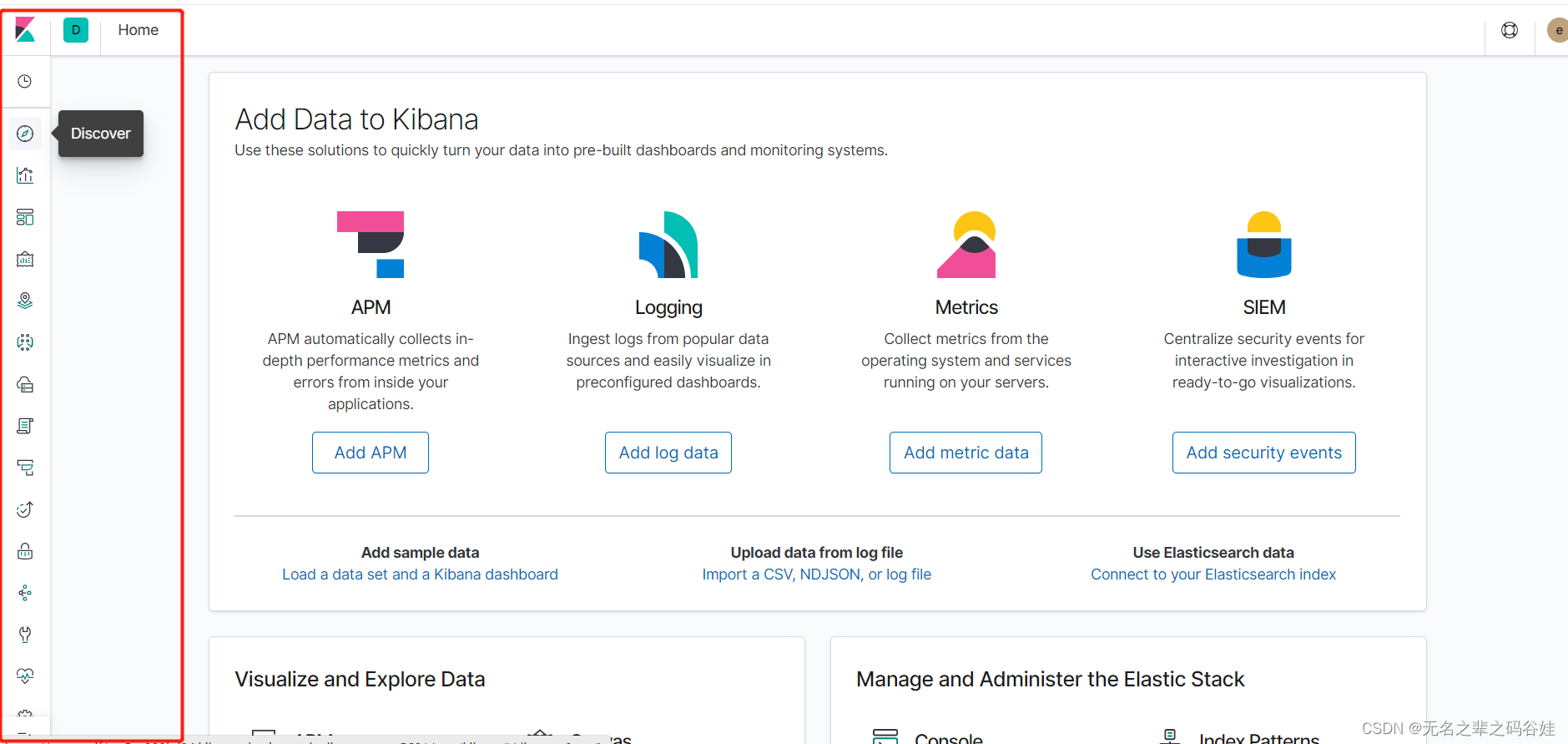The width and height of the screenshot is (1568, 744).
Task: Open the user avatar menu
Action: tap(1558, 30)
